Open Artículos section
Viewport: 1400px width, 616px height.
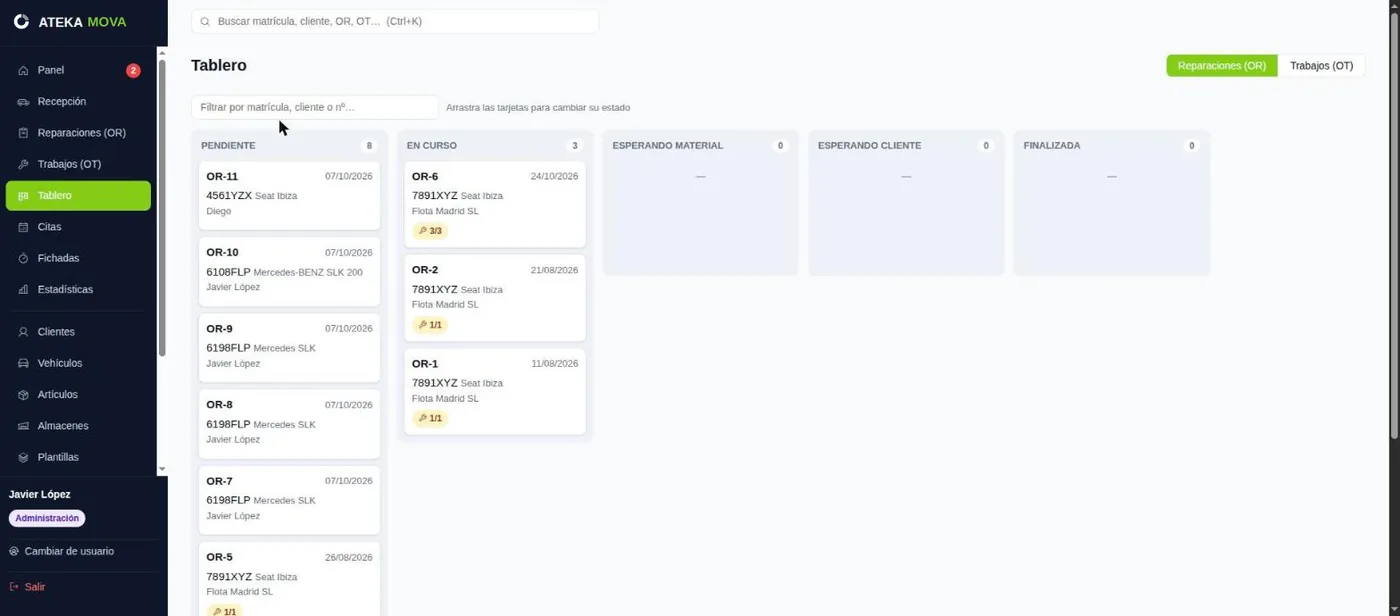coord(78,395)
